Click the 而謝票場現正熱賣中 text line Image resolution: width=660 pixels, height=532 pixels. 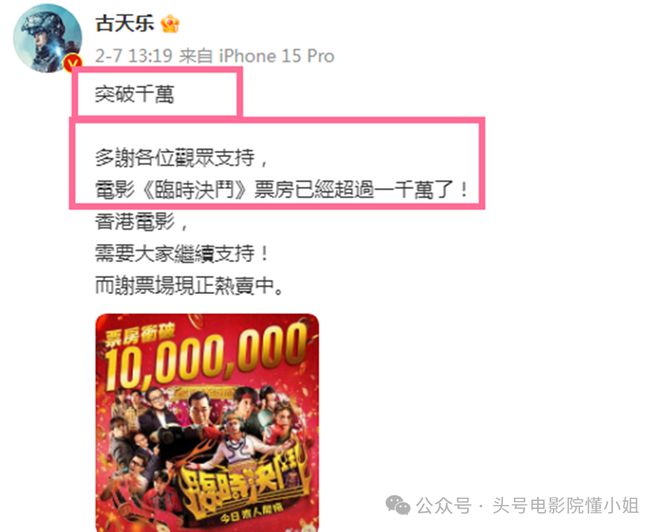[x=189, y=286]
